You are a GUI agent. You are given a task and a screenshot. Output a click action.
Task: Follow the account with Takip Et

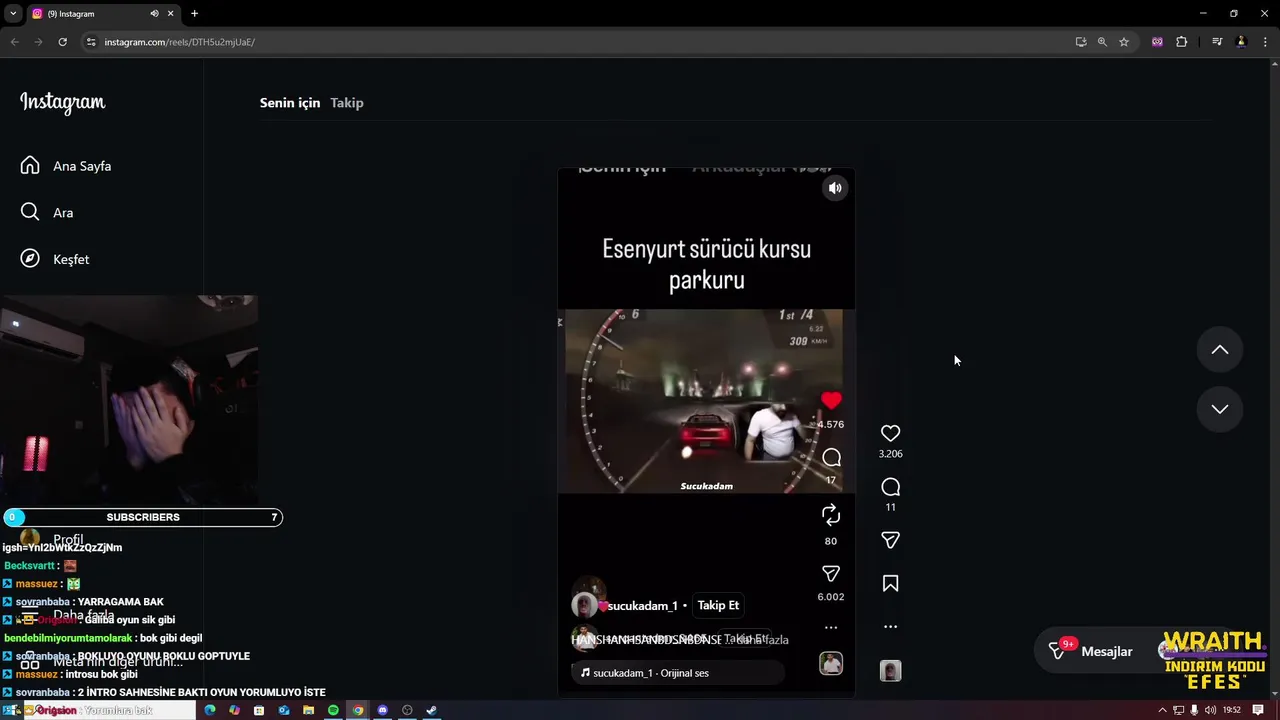pos(718,605)
